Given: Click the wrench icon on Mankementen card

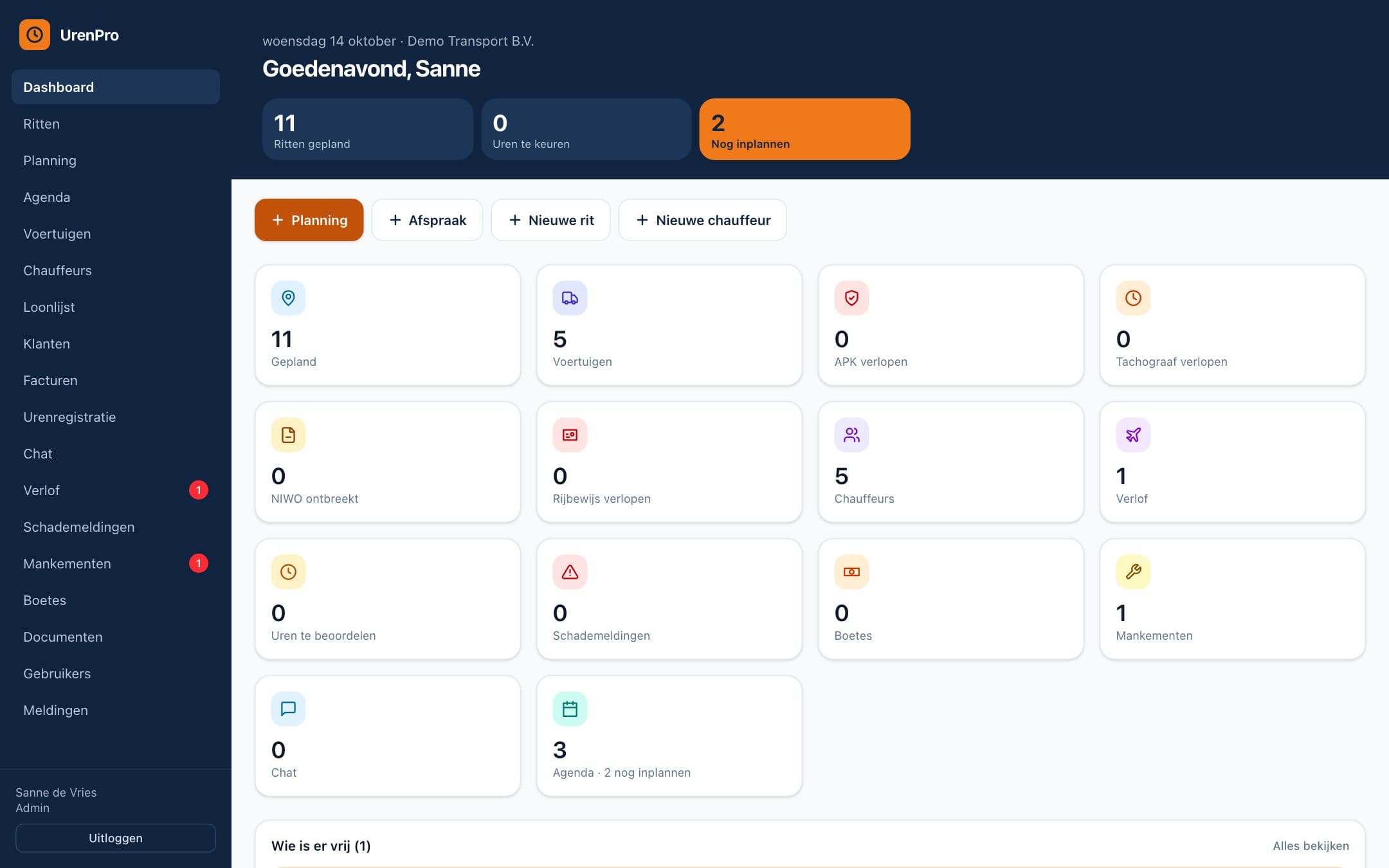Looking at the screenshot, I should click(1133, 572).
